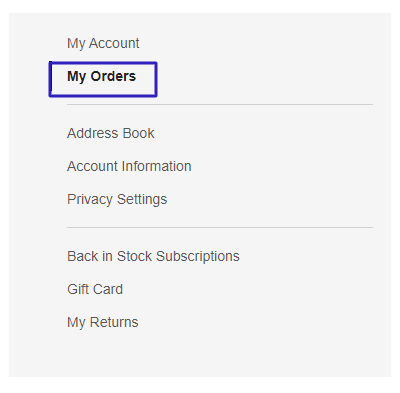Select Gift Card menu entry
This screenshot has width=400, height=393.
(95, 289)
